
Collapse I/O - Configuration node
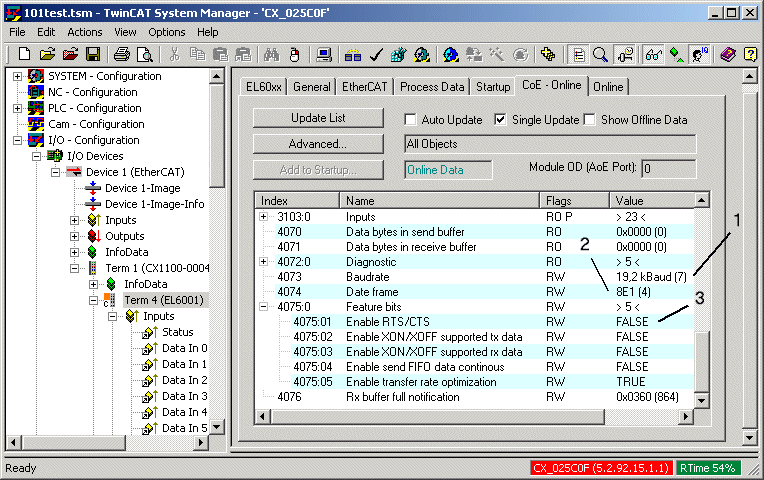(18, 140)
